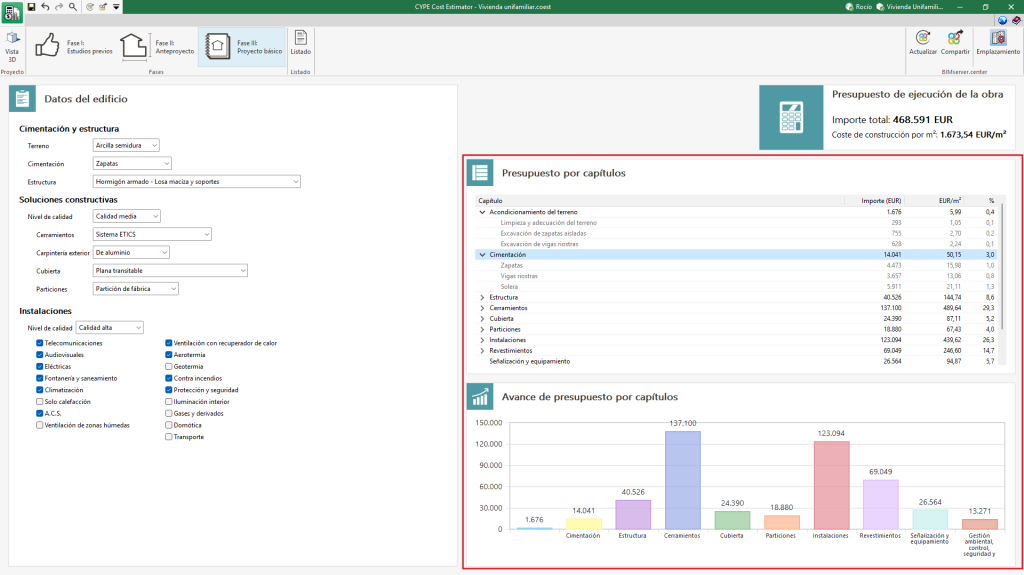Image resolution: width=1024 pixels, height=575 pixels.
Task: Open Emplazamiento location settings
Action: pyautogui.click(x=998, y=43)
